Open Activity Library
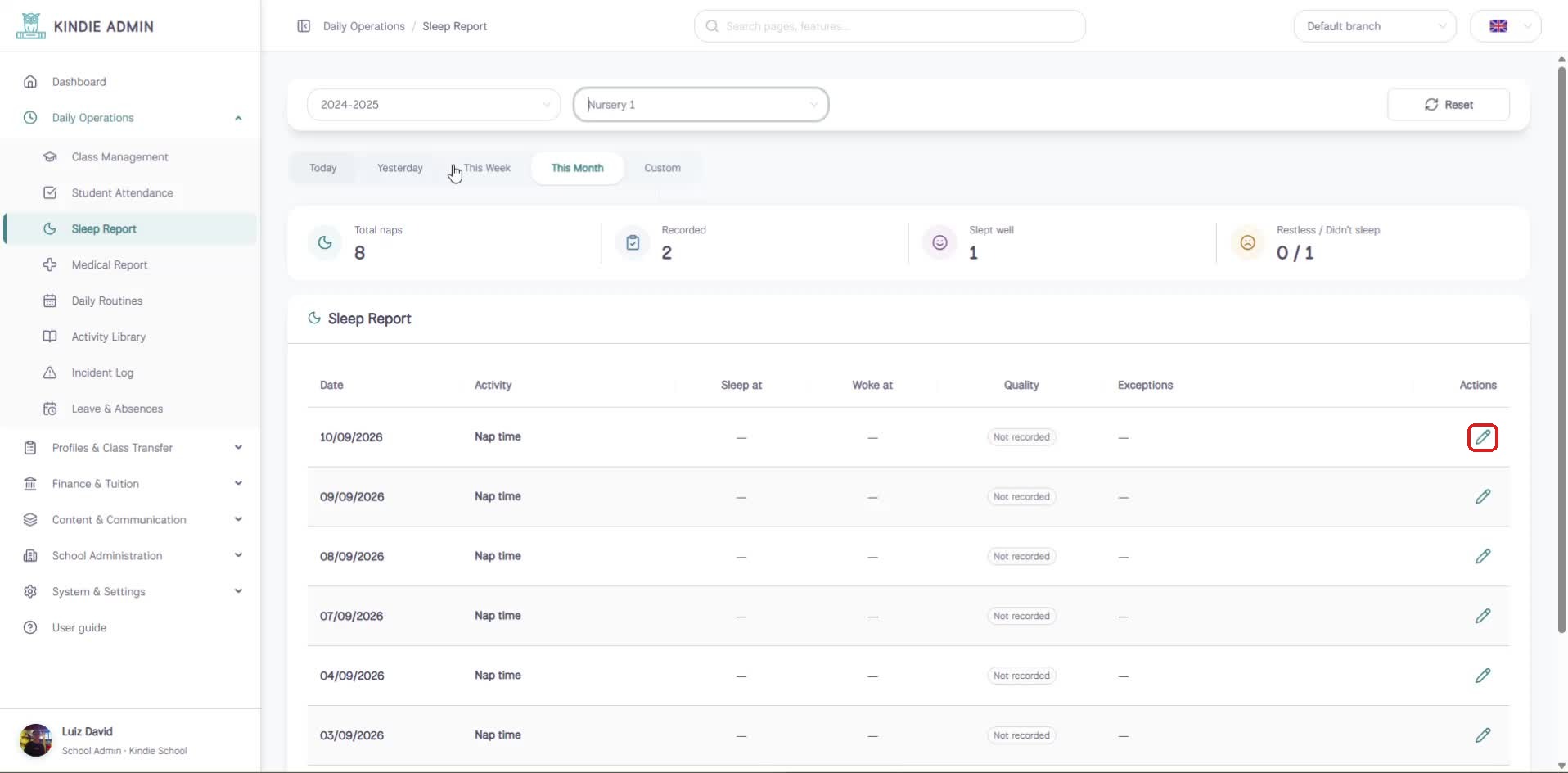Screen dimensions: 1568x773 tap(109, 337)
